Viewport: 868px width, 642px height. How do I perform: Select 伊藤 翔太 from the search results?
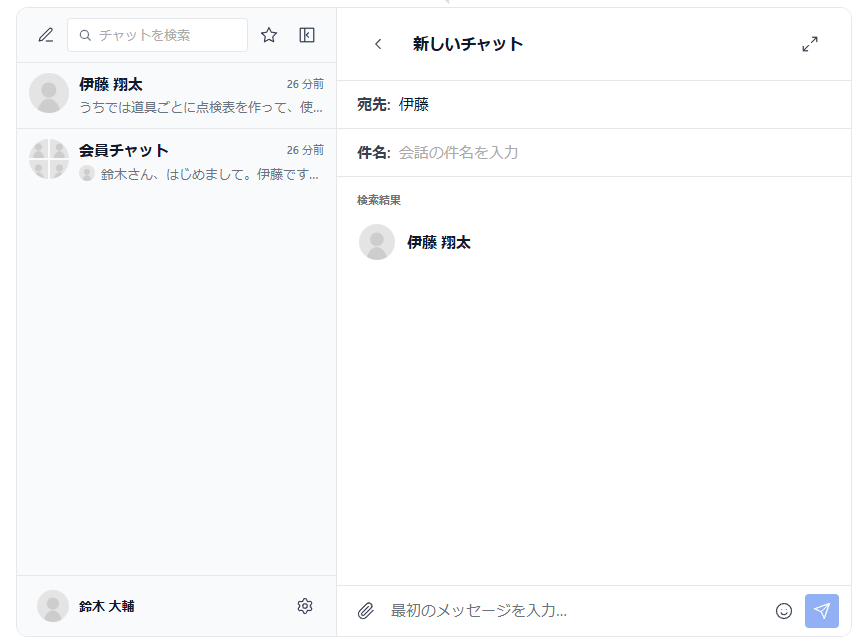pos(594,242)
